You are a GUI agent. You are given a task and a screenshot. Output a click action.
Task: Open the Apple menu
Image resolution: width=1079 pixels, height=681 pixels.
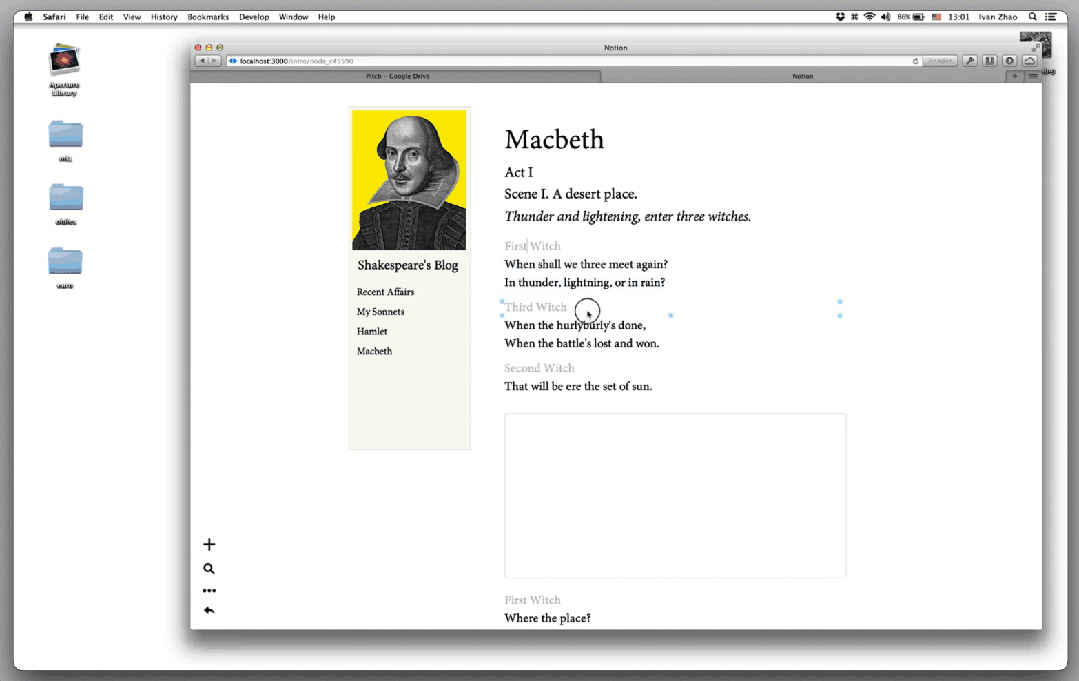point(27,16)
